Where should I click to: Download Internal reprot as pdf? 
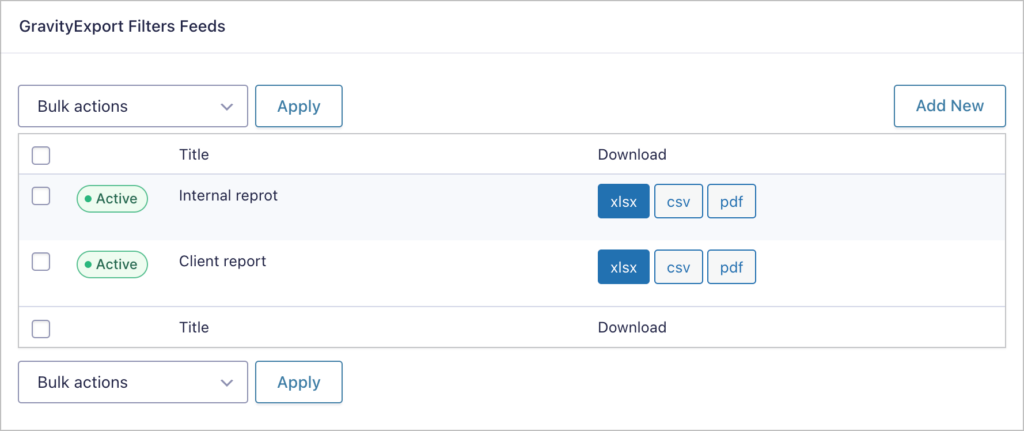(731, 202)
